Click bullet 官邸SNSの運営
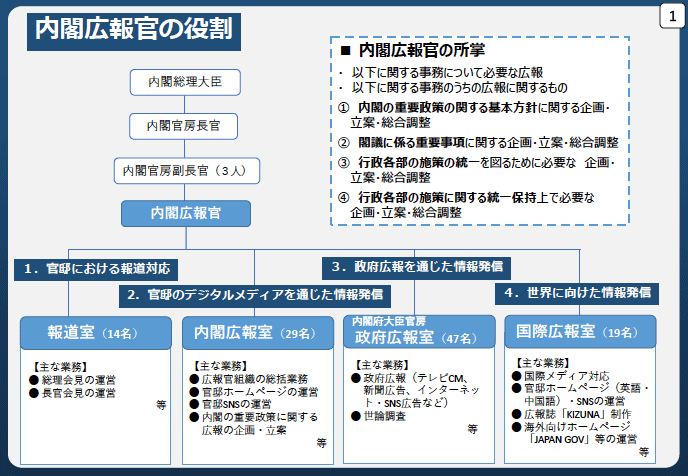688x476 pixels. coord(230,404)
